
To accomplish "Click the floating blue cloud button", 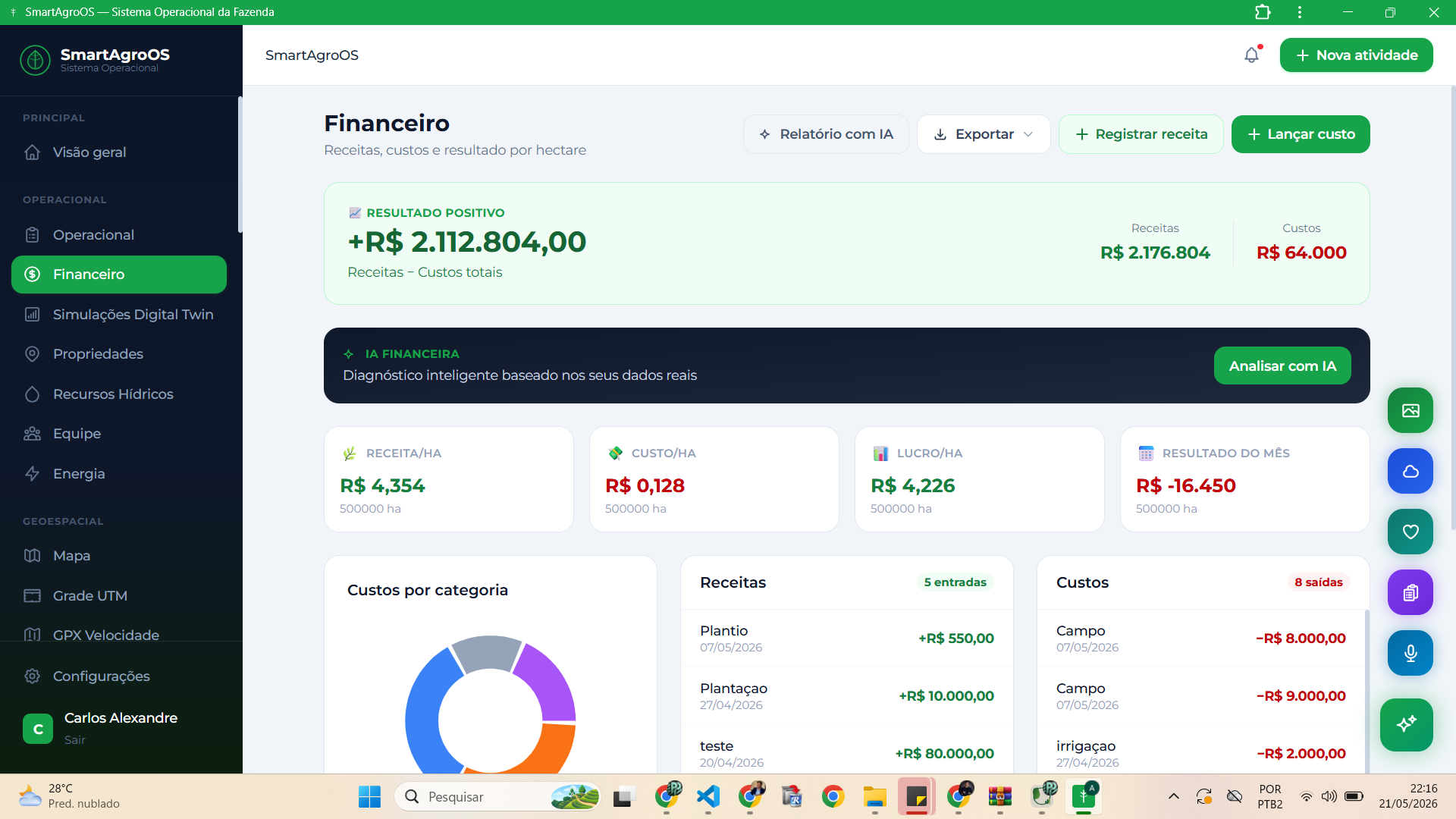I will click(1410, 471).
